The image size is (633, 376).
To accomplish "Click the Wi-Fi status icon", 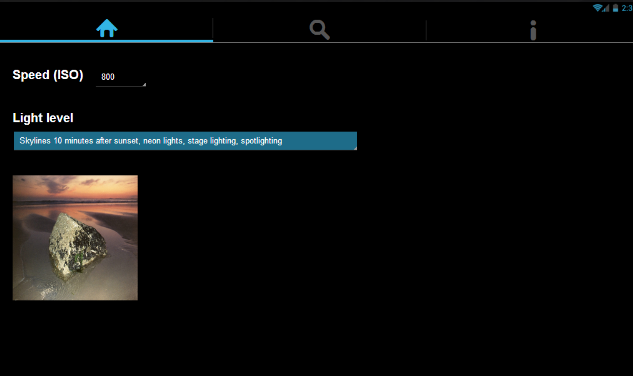I will coord(597,8).
